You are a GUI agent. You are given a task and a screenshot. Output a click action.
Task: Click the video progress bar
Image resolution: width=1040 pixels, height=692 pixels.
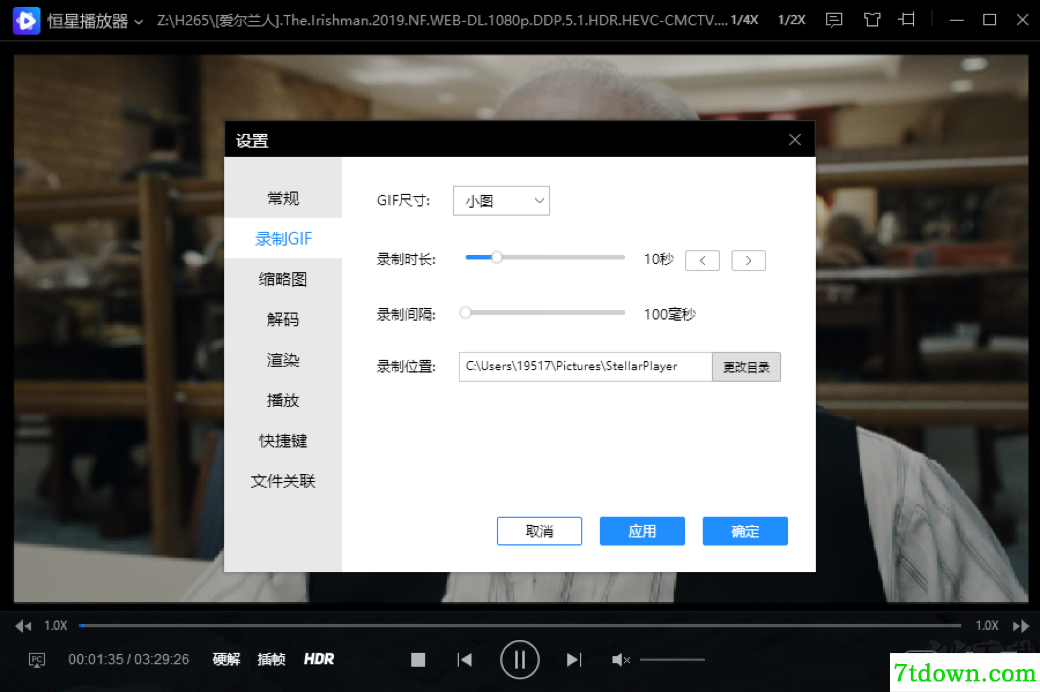(520, 625)
